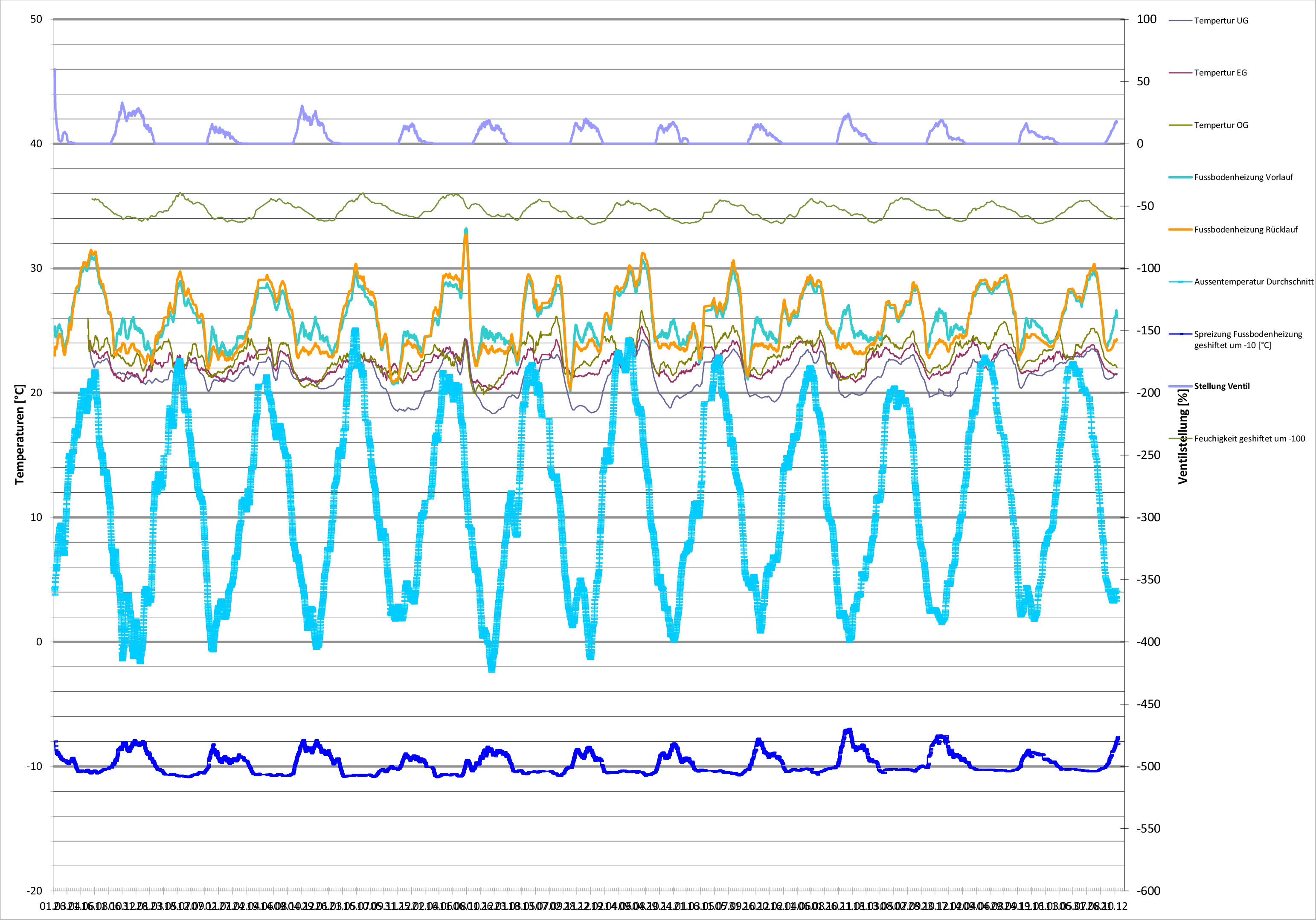
Task: Select Aussentemperatur Durchschnitt legend entry
Action: [1254, 282]
